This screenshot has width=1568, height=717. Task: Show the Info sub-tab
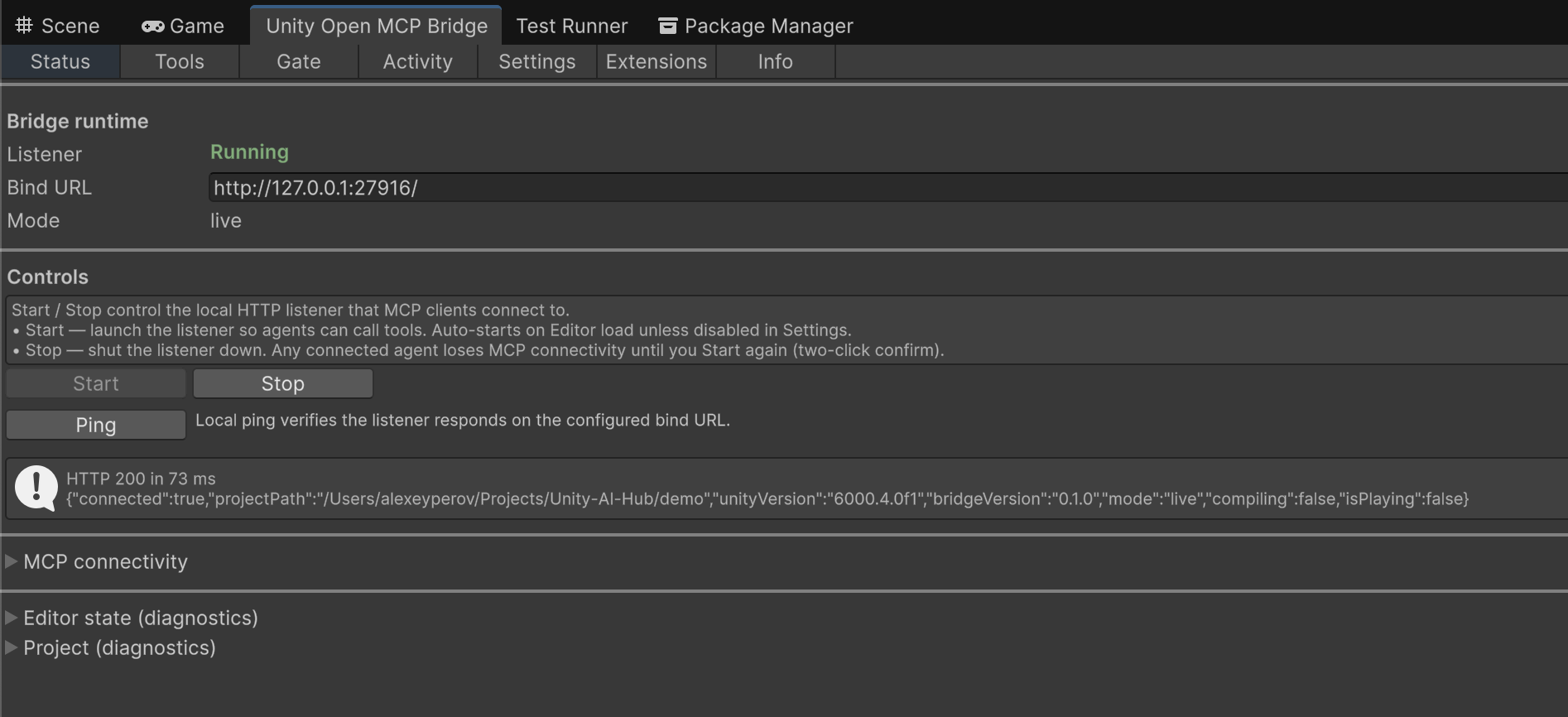(x=776, y=62)
